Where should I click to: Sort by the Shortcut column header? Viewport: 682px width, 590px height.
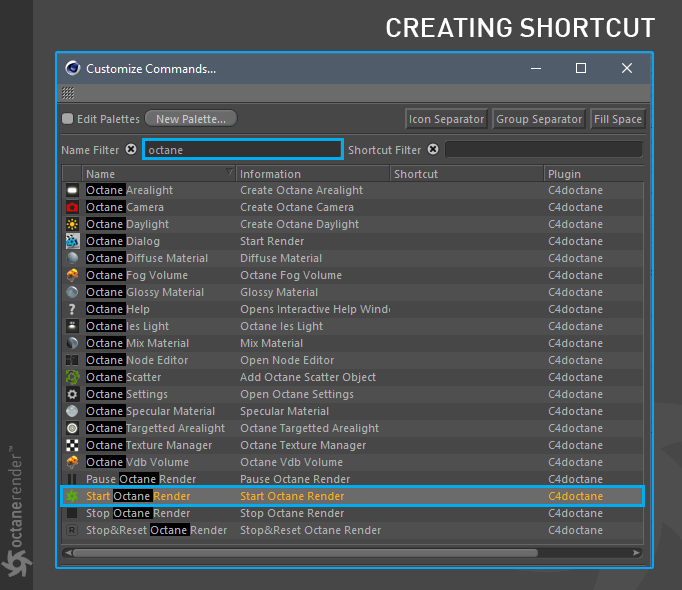467,174
